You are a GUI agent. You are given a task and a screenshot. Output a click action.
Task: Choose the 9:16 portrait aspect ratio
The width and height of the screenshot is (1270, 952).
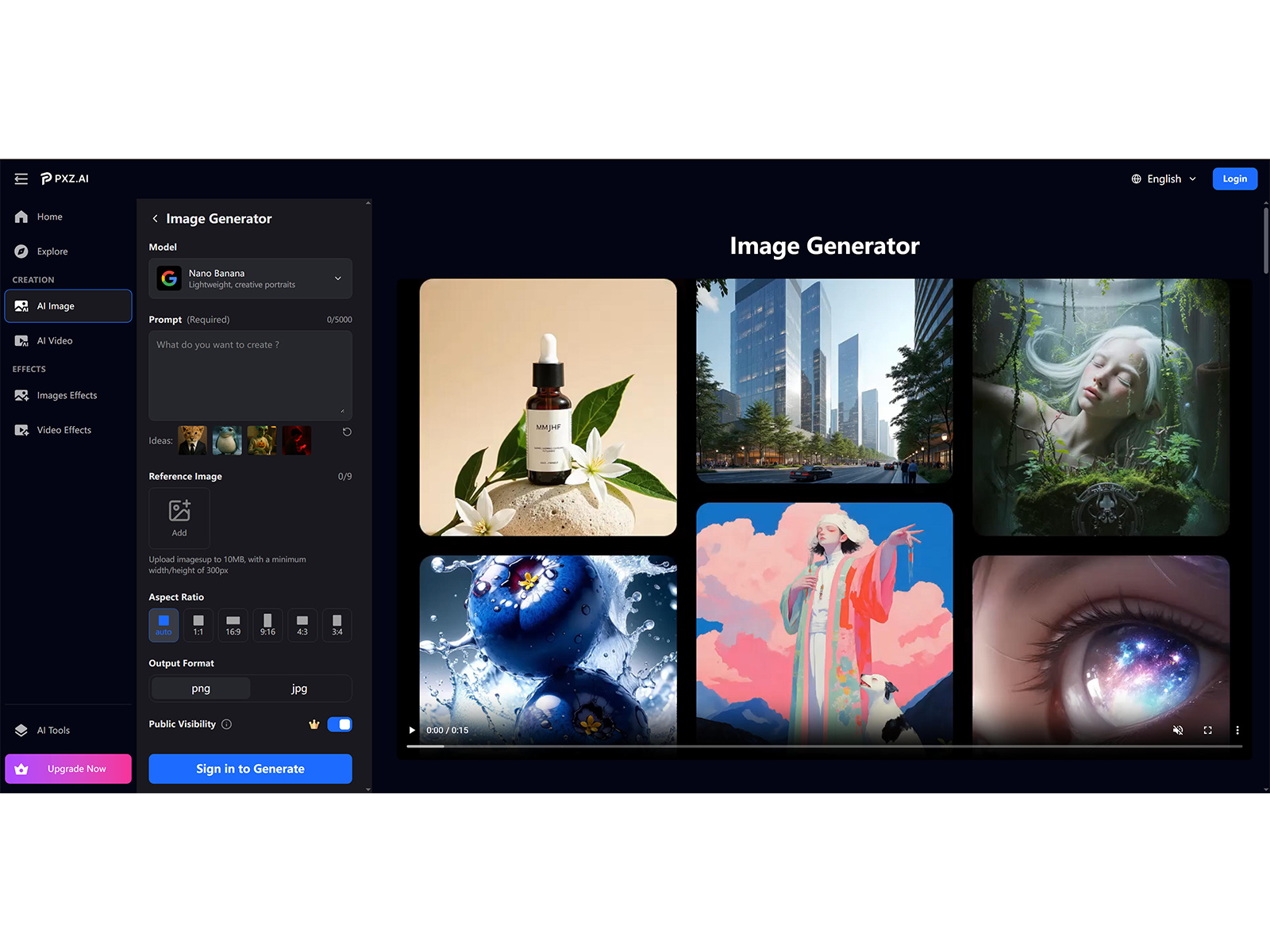pyautogui.click(x=267, y=625)
